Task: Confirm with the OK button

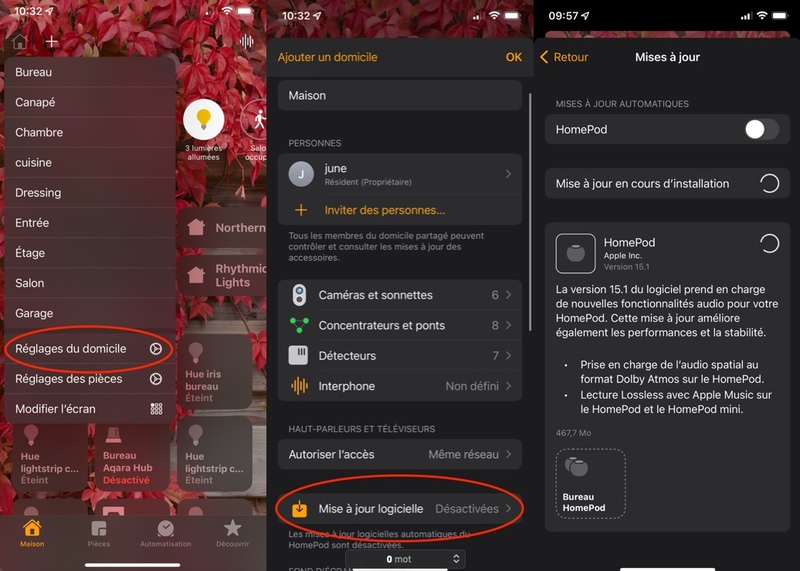Action: (513, 57)
